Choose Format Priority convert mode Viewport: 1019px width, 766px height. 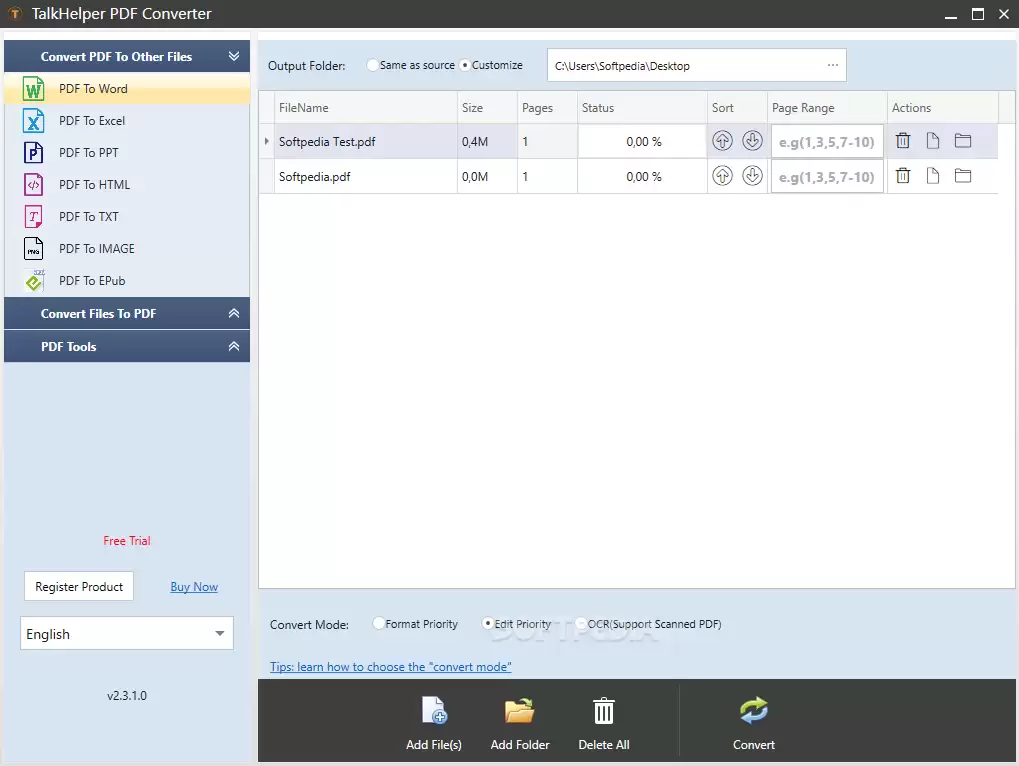click(378, 623)
